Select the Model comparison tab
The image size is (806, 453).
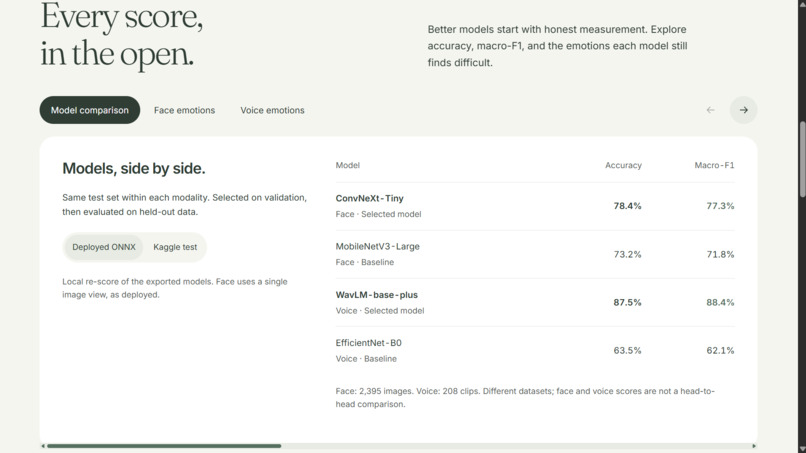89,110
